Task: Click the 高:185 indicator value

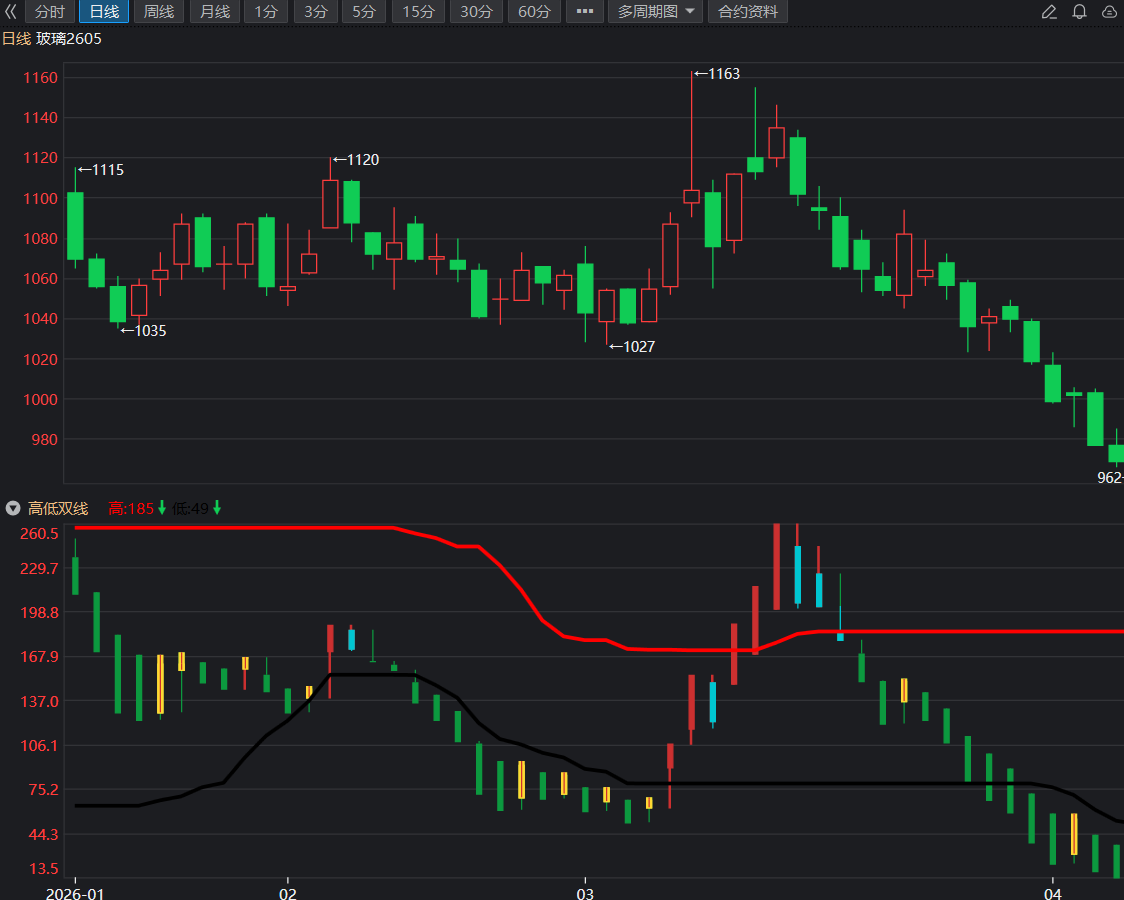Action: [131, 509]
